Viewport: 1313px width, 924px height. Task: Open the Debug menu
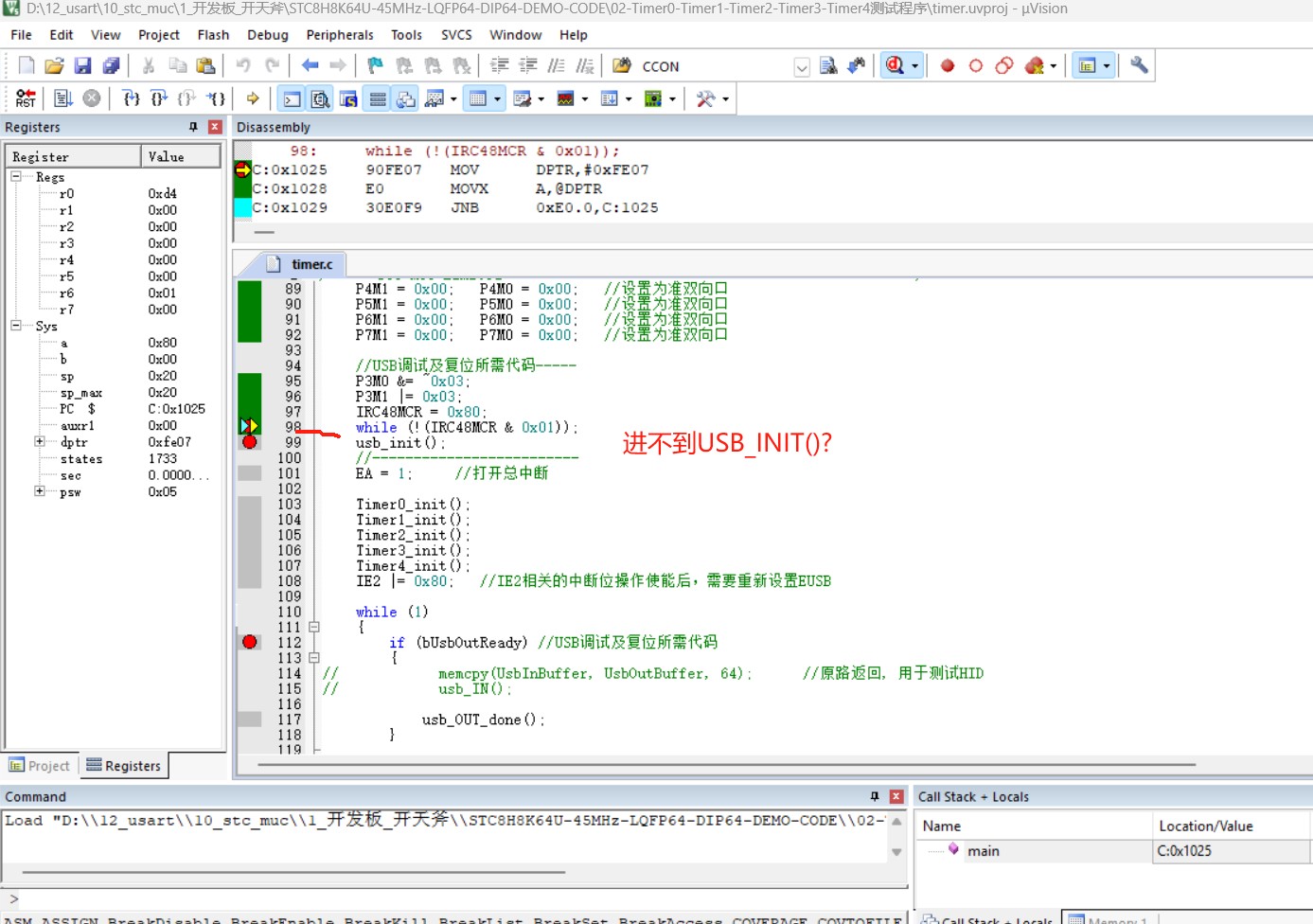click(268, 35)
